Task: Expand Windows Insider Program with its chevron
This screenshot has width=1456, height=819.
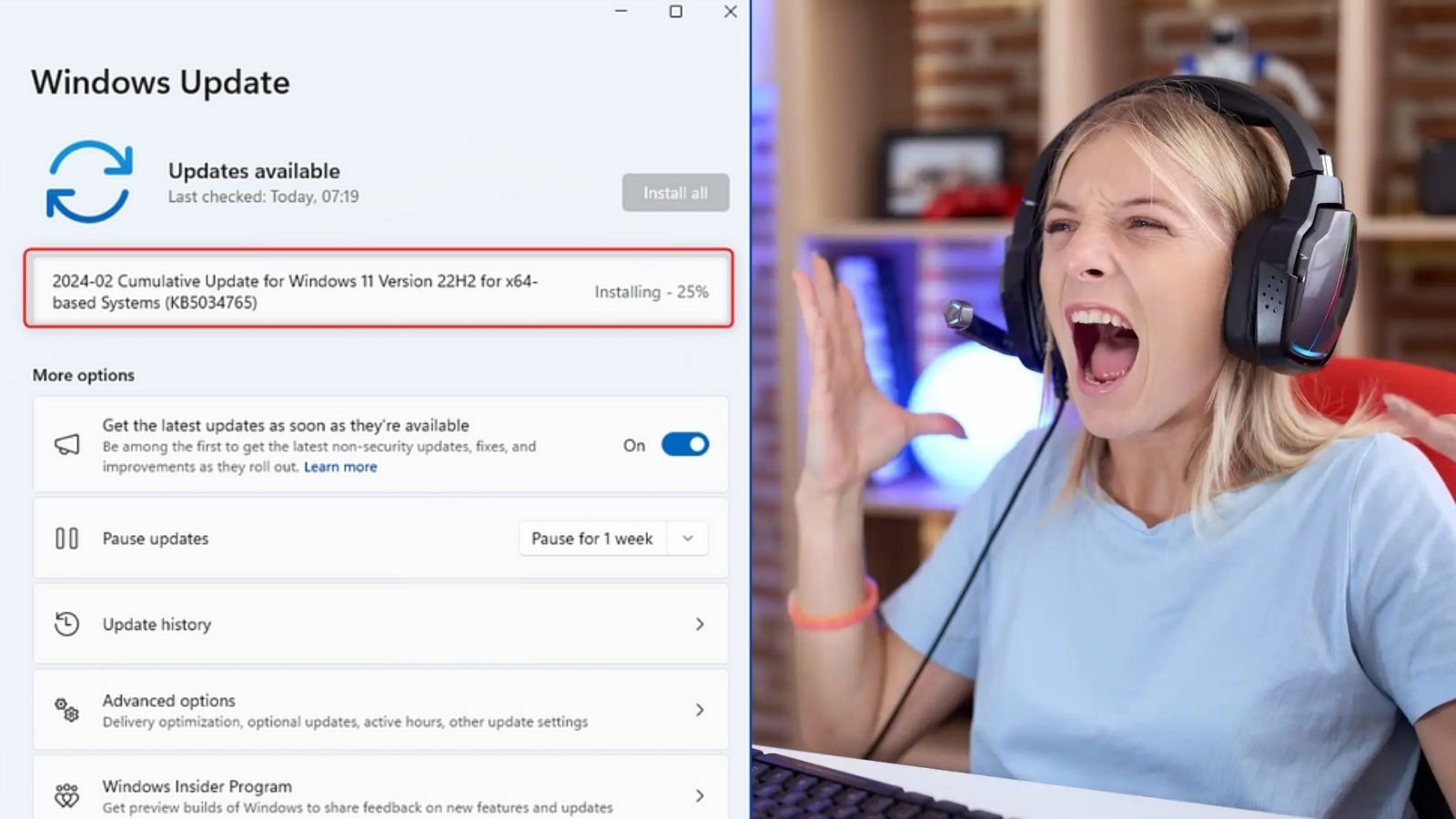Action: tap(700, 795)
